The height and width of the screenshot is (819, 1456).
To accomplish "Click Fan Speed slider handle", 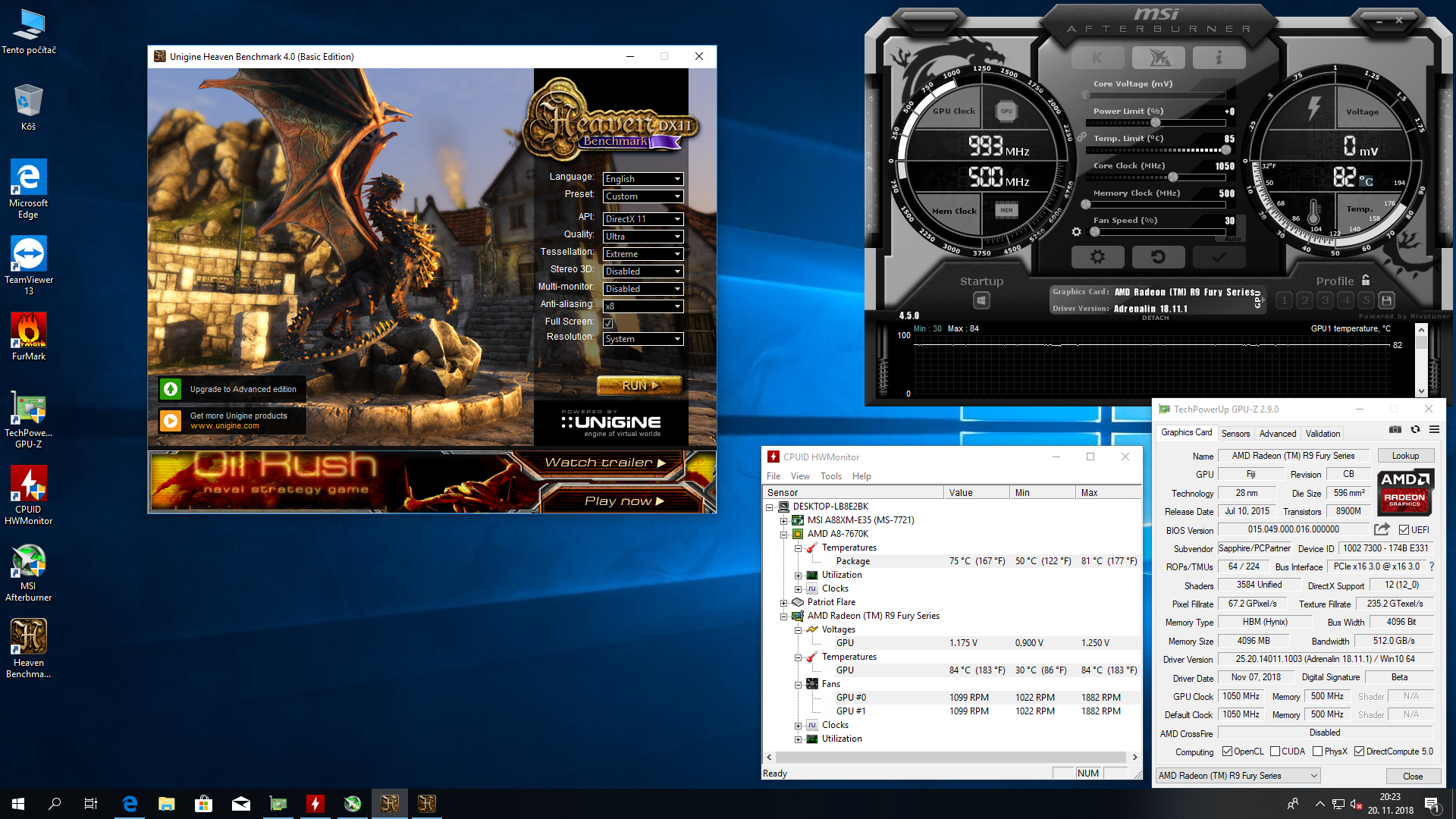I will click(x=1094, y=232).
